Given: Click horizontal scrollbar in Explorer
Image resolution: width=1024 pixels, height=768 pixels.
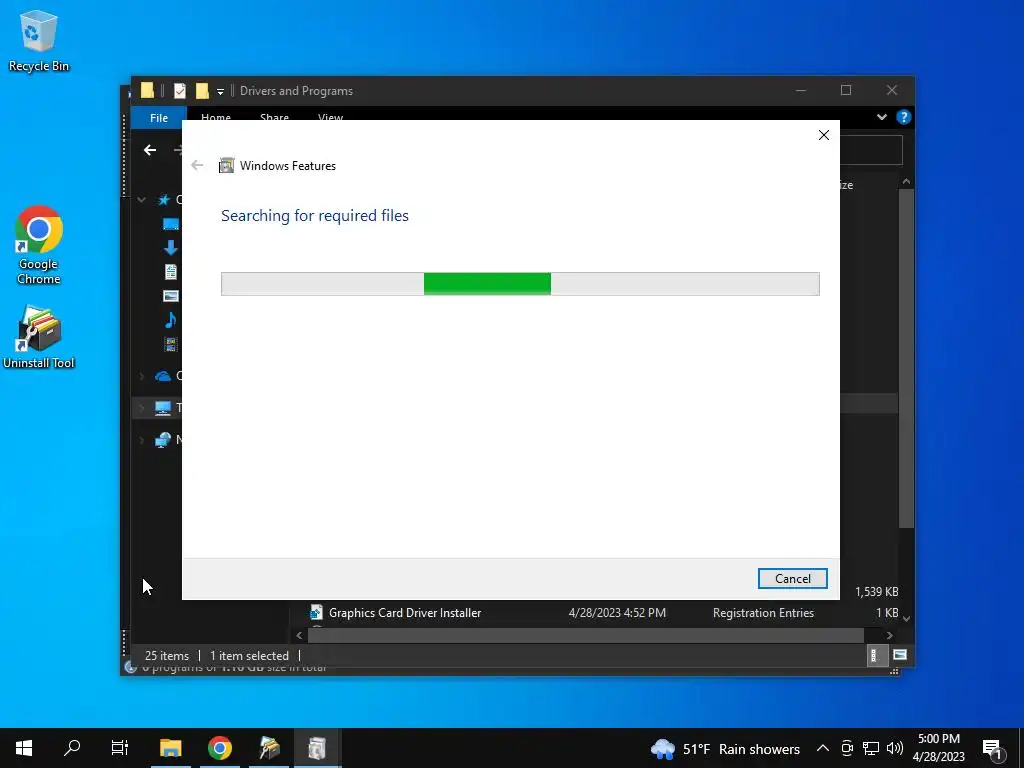Looking at the screenshot, I should [586, 635].
